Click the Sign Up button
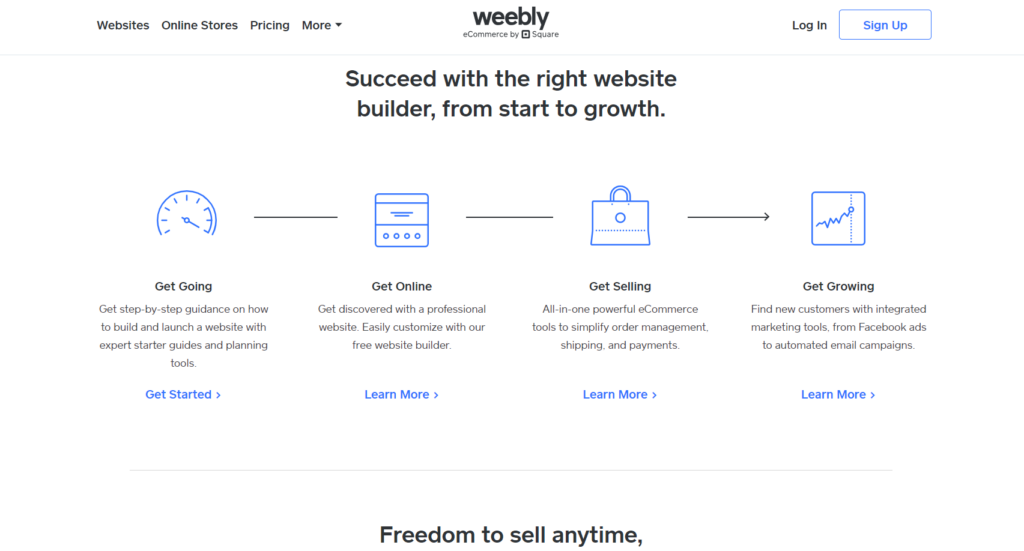Image resolution: width=1024 pixels, height=551 pixels. click(885, 25)
